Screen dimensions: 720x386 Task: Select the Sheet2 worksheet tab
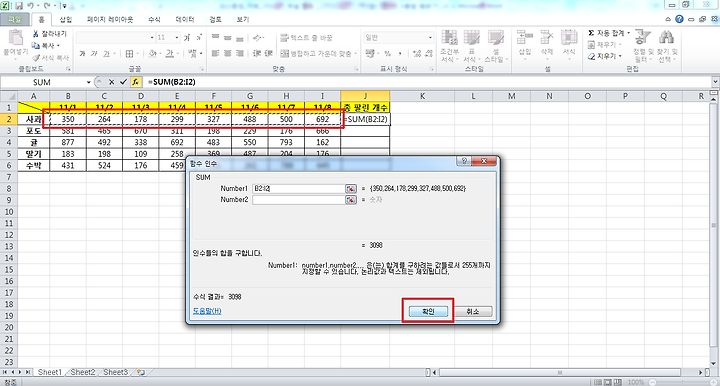[x=83, y=372]
